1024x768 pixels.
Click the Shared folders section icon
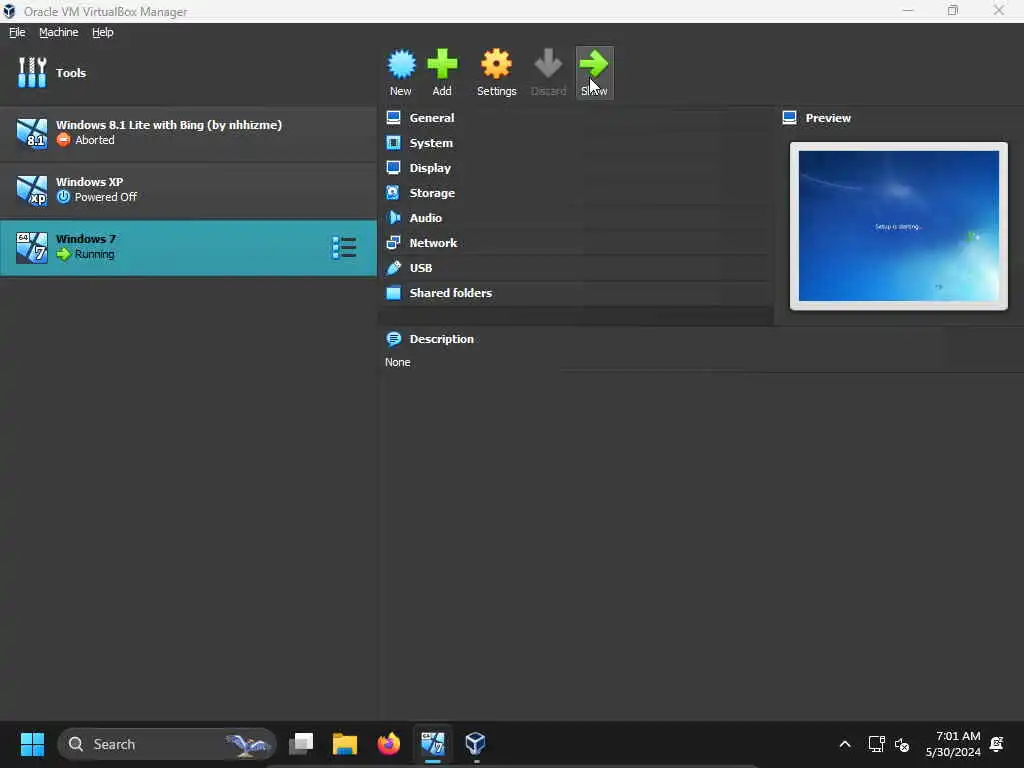click(393, 293)
